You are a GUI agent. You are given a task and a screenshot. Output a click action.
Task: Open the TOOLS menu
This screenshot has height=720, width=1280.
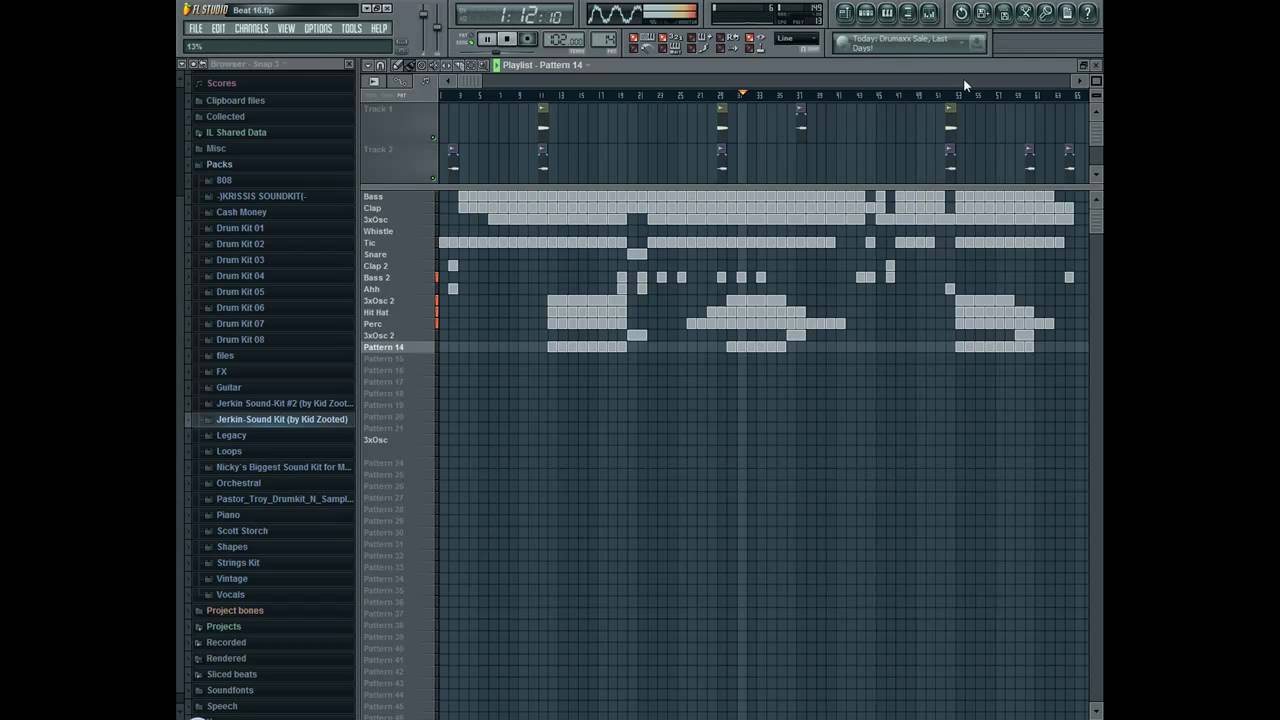tap(351, 29)
